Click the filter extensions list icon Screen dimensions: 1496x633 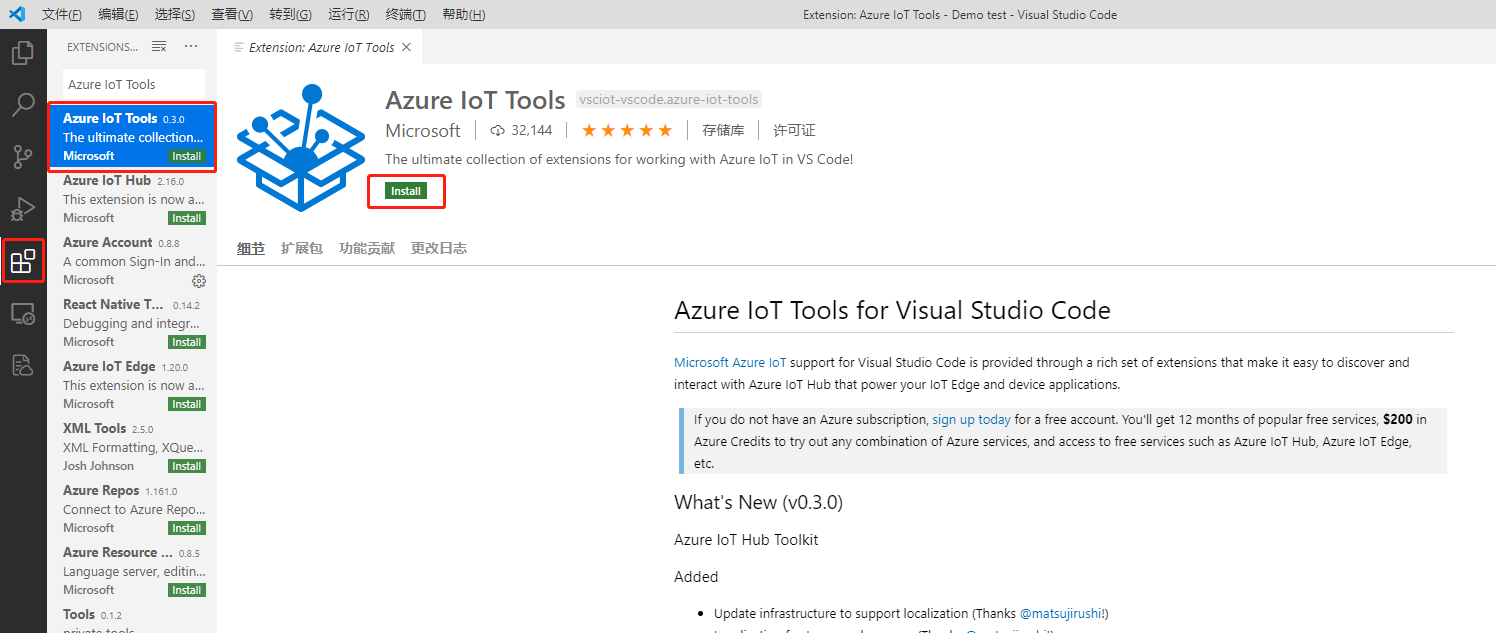click(x=159, y=46)
